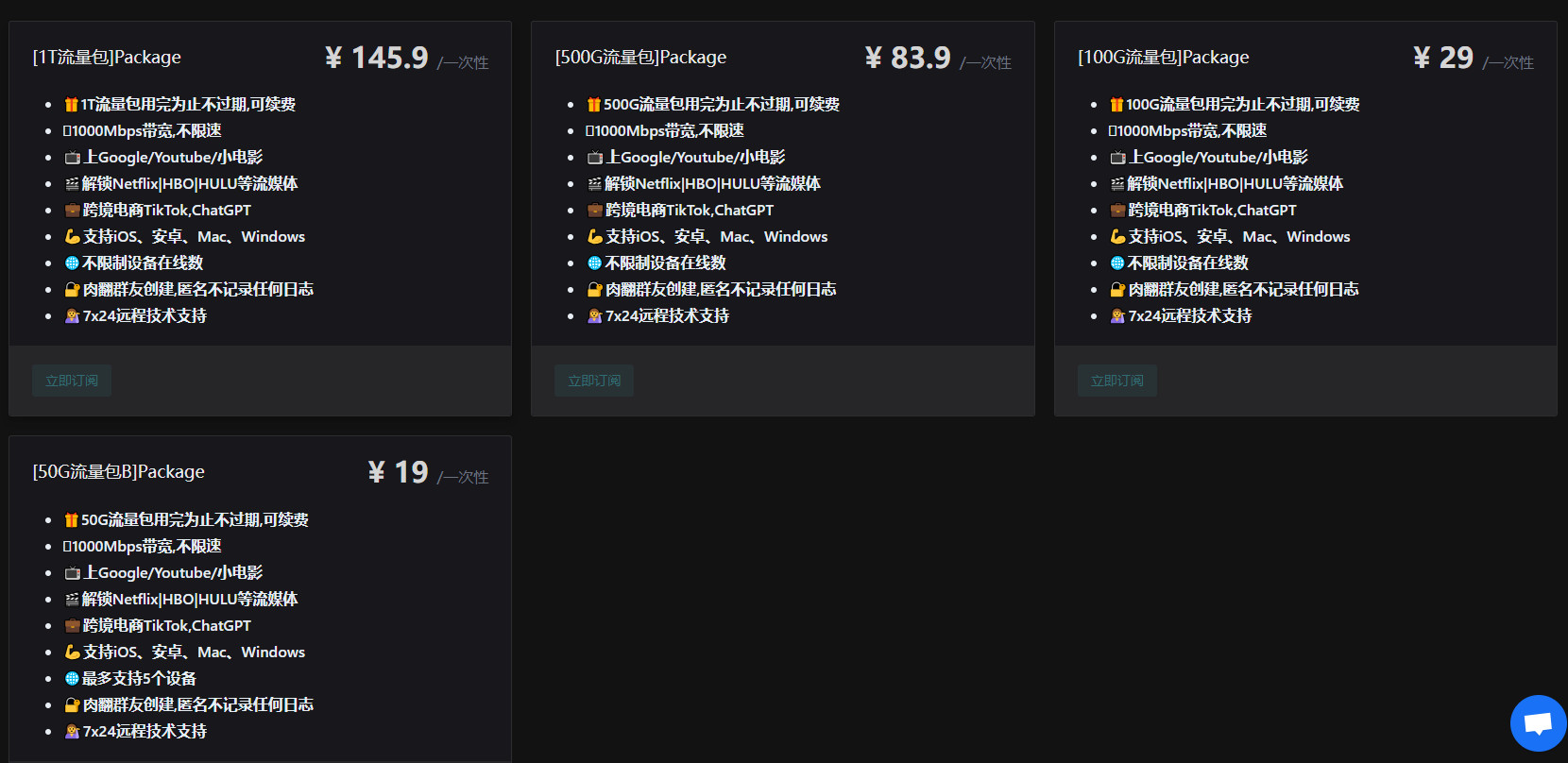Open the blue live chat bubble

point(1538,723)
